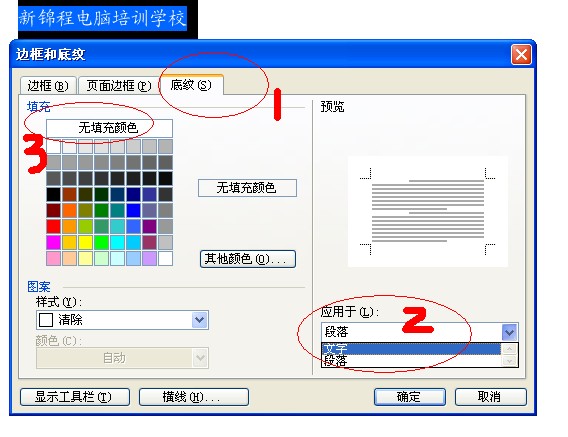Switch to the 边框(B) tab
Screen dimensions: 568x437
48,86
